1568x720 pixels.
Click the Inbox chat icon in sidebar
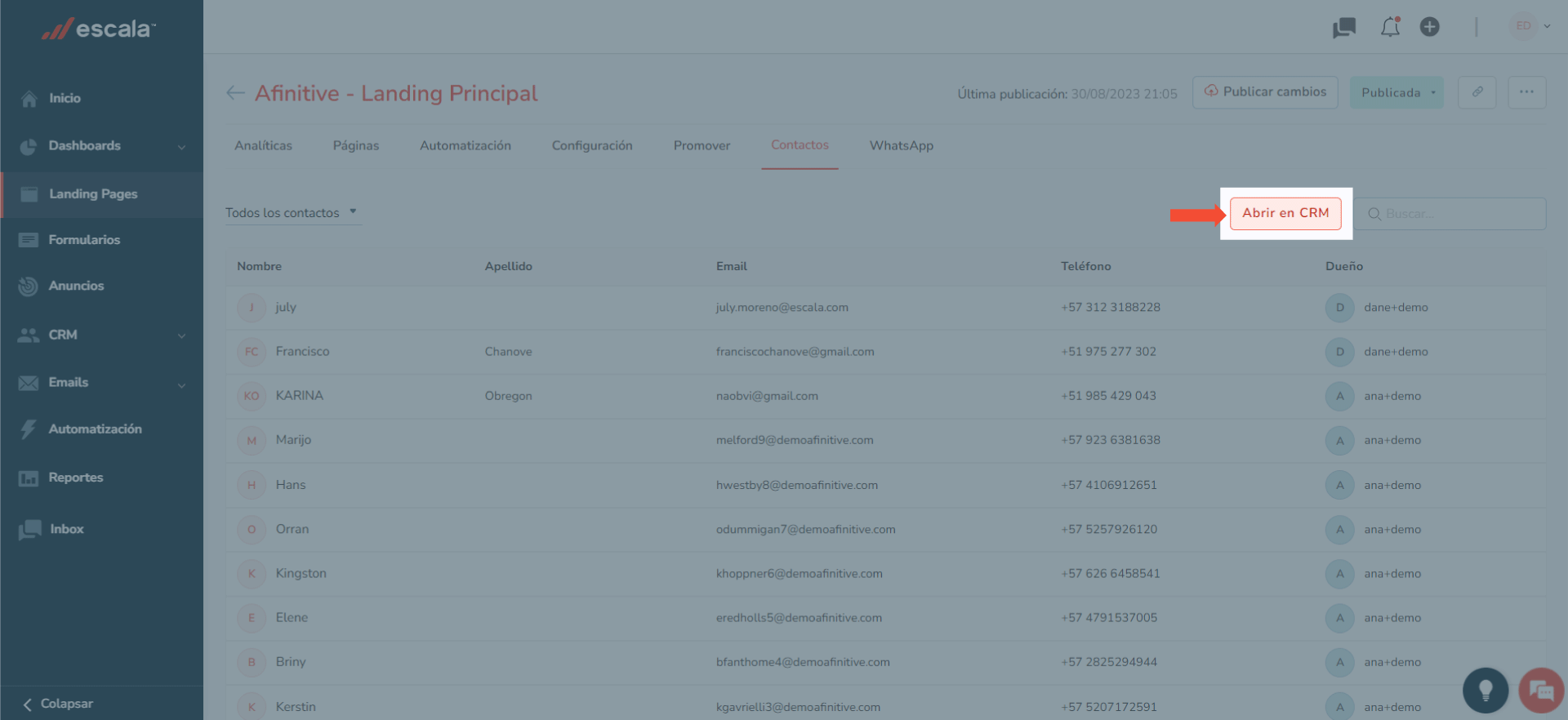[29, 530]
